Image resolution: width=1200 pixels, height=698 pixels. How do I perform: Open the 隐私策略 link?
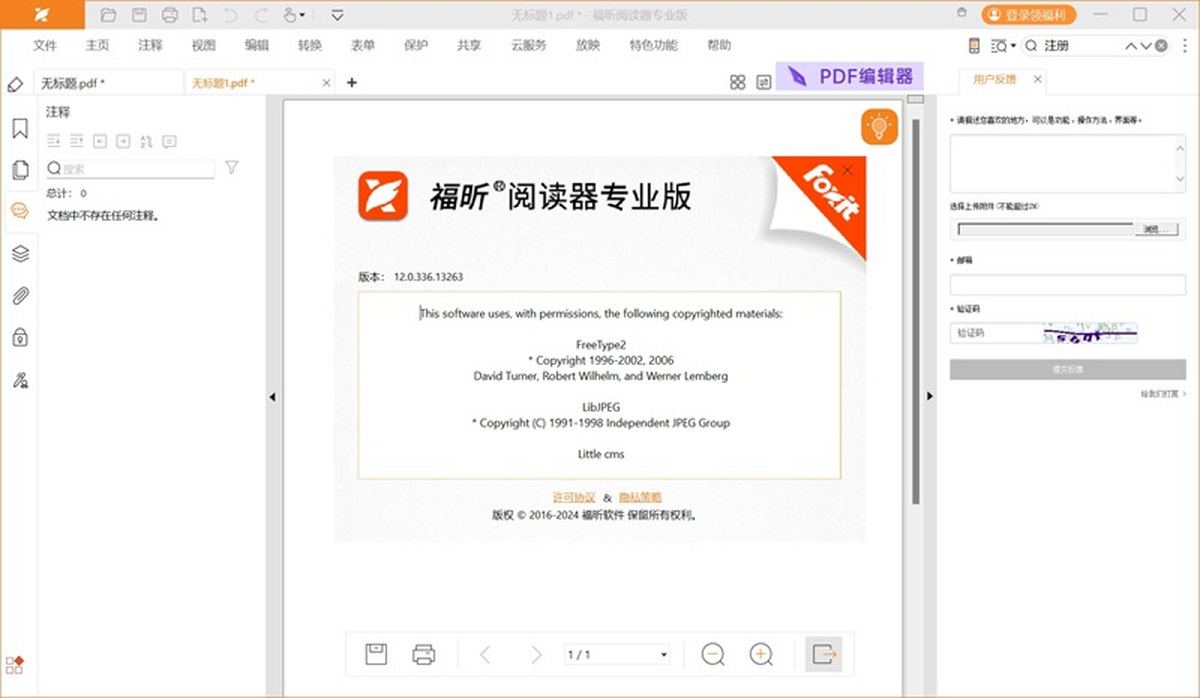(x=640, y=497)
